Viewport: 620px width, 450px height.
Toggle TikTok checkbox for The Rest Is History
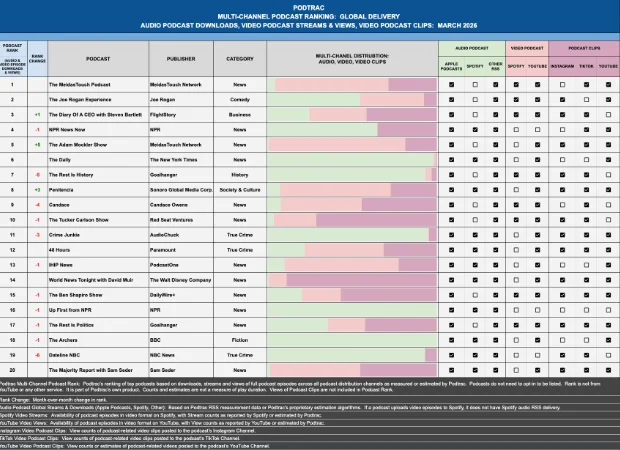point(586,175)
